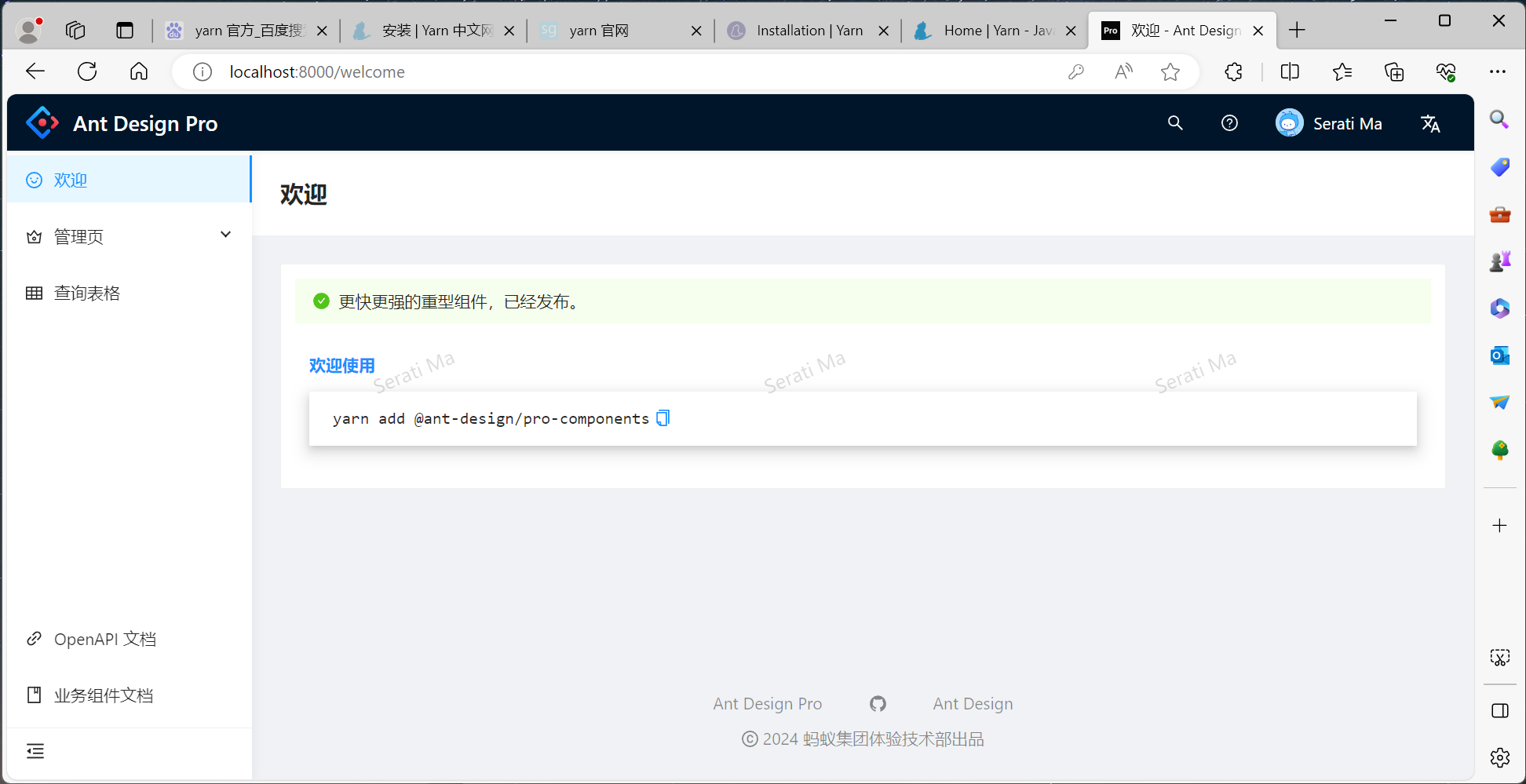Open browser profile icon
This screenshot has width=1526, height=784.
(29, 31)
